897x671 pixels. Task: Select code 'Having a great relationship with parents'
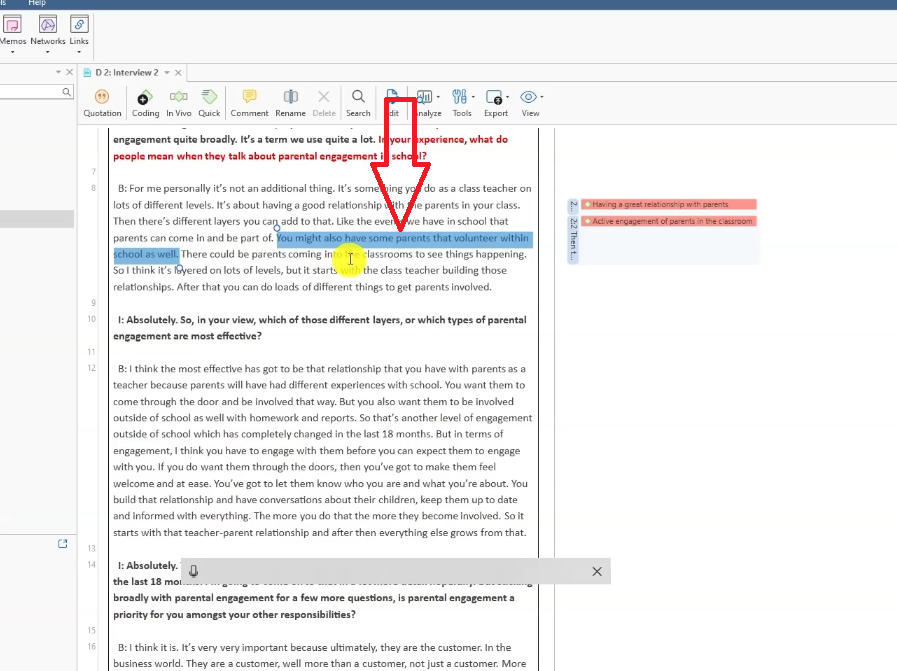(659, 204)
